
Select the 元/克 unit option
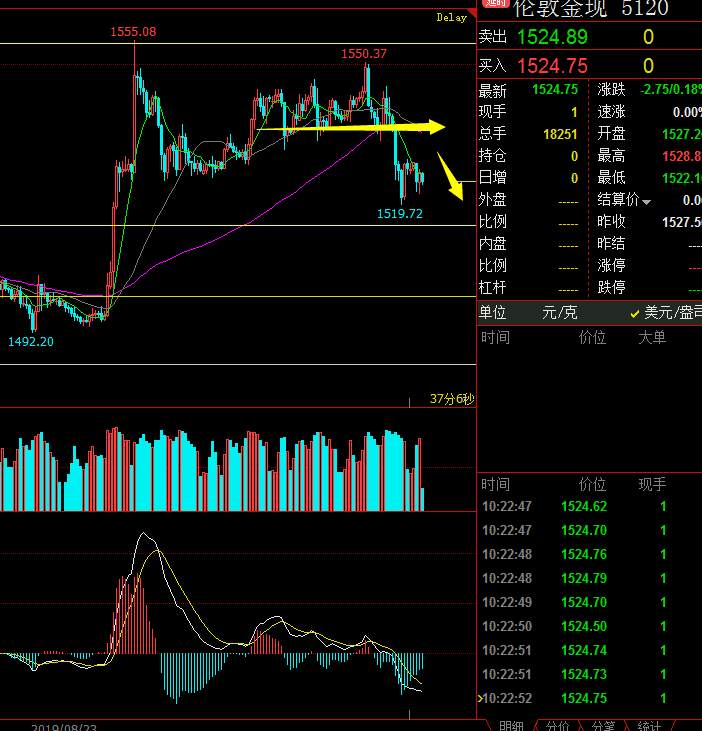click(x=559, y=313)
